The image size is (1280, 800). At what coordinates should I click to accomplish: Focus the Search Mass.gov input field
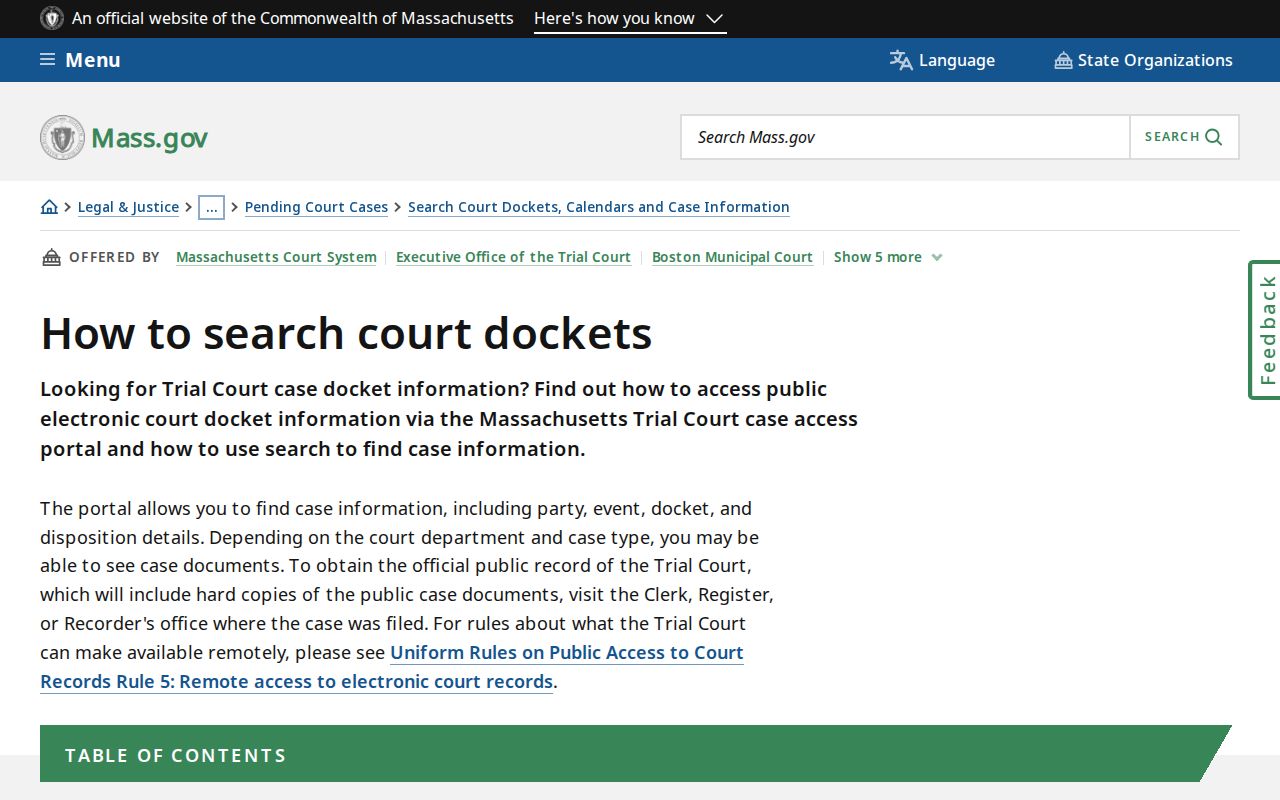tap(905, 137)
